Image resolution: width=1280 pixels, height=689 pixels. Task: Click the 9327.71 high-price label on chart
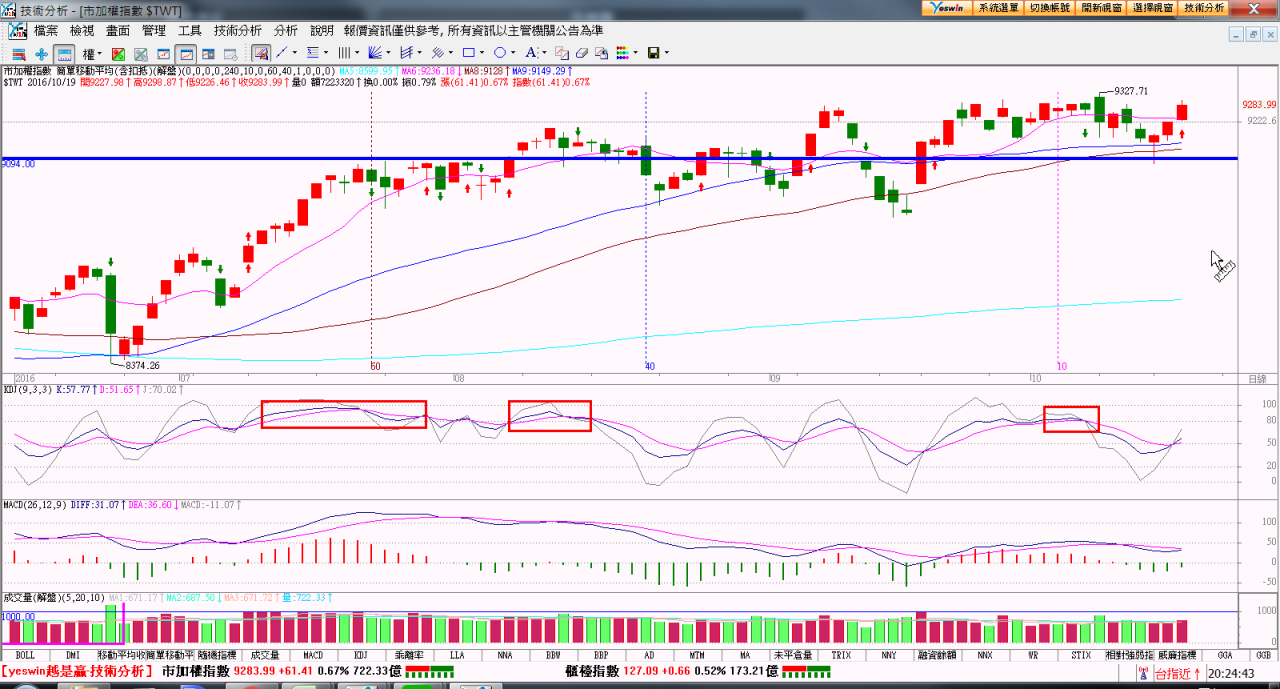coord(1130,91)
